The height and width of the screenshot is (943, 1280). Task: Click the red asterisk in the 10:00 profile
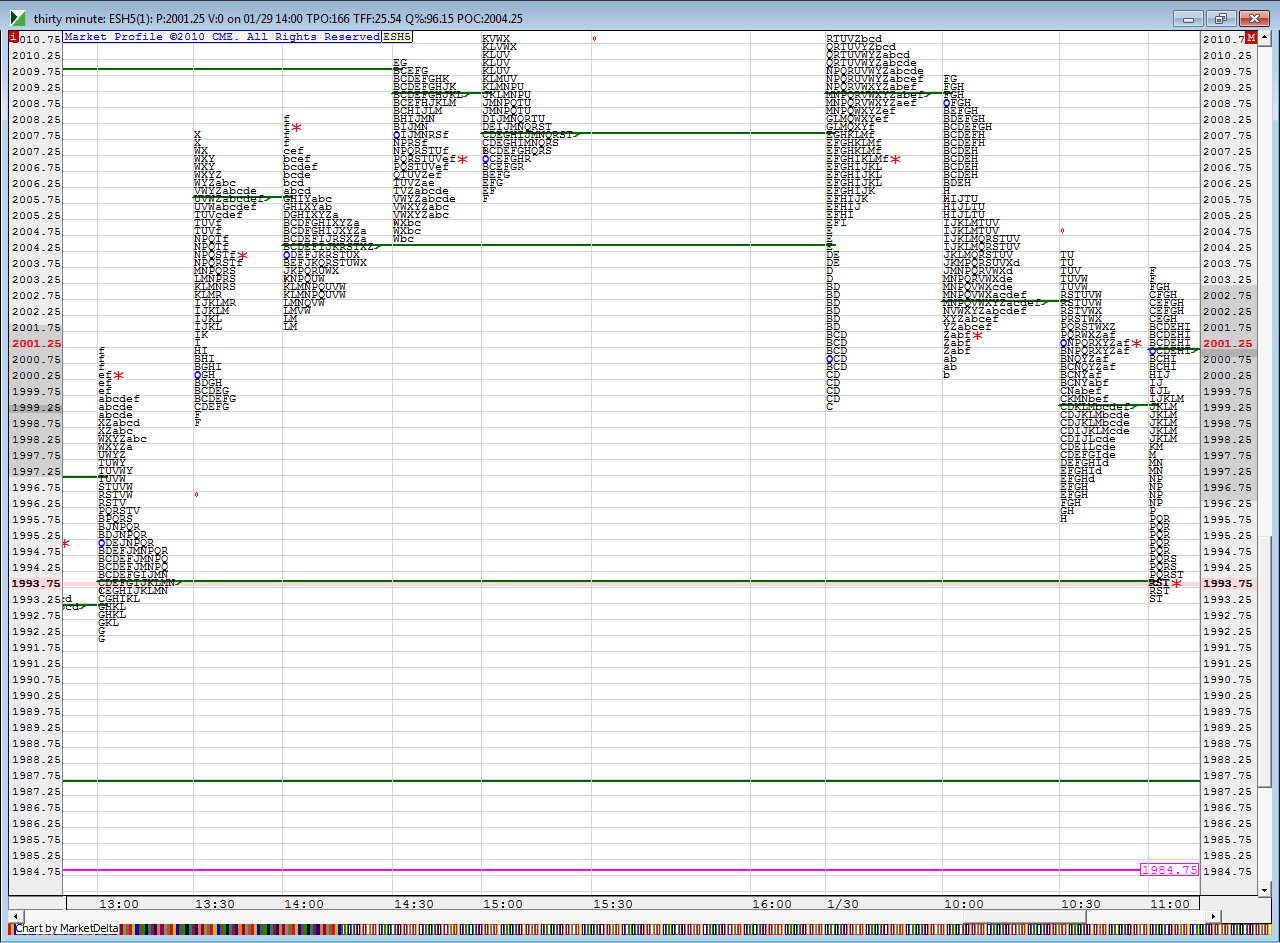point(977,336)
